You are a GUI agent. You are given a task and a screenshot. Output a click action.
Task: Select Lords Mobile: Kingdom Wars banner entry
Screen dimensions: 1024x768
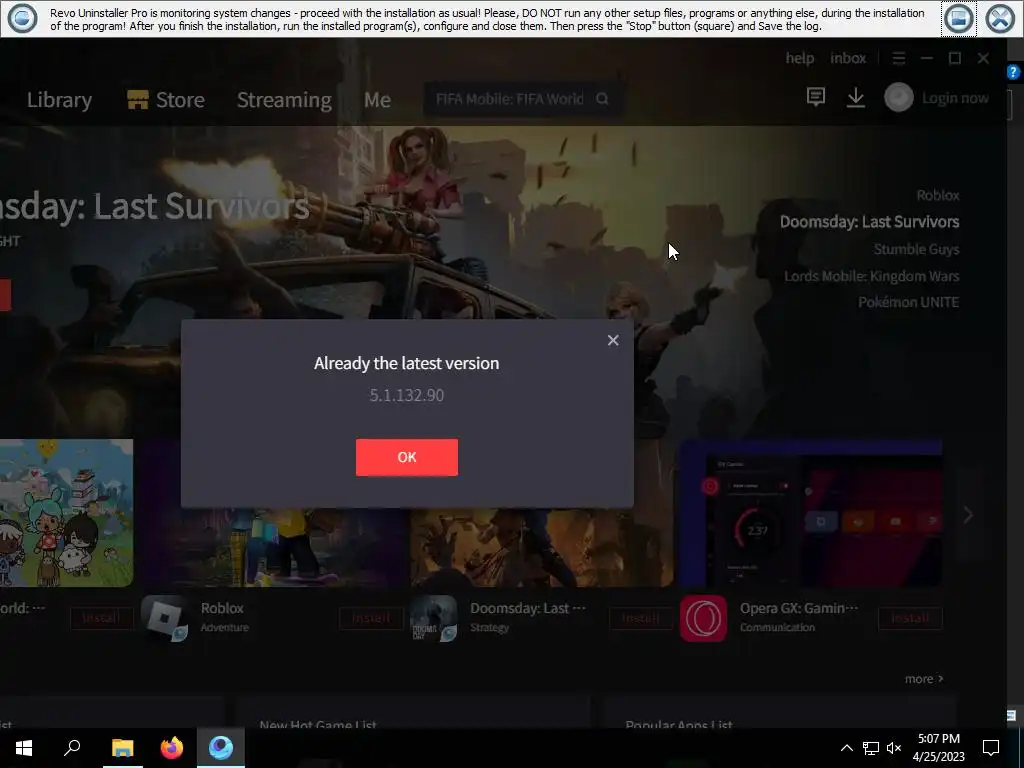point(872,276)
